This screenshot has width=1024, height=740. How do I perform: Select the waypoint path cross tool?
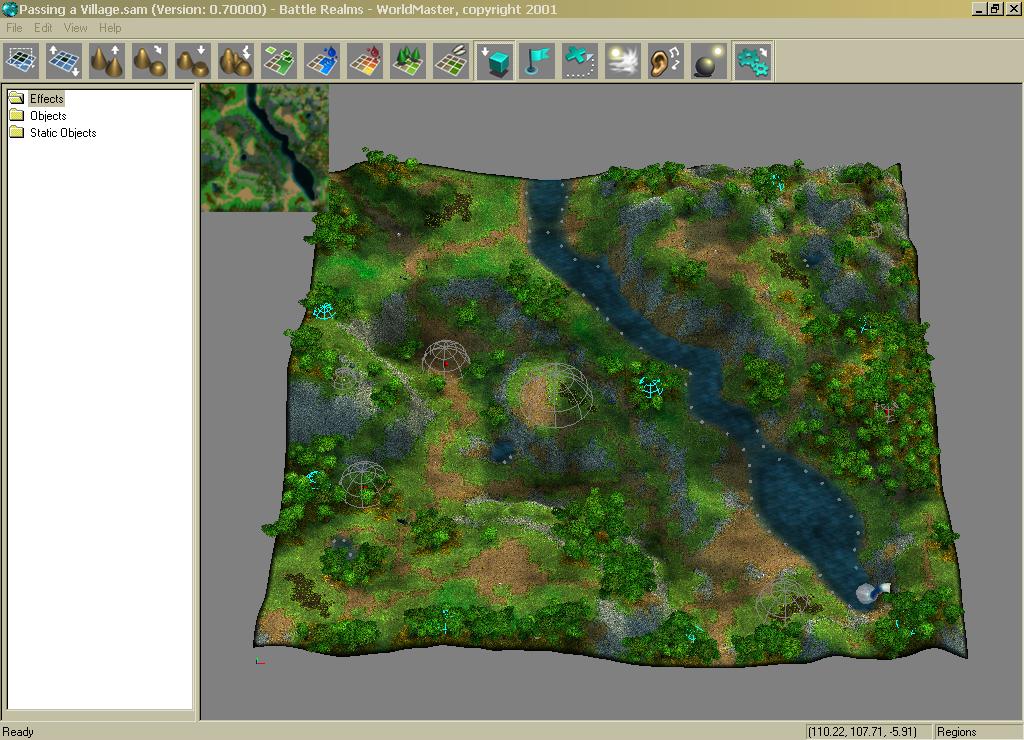(x=580, y=61)
